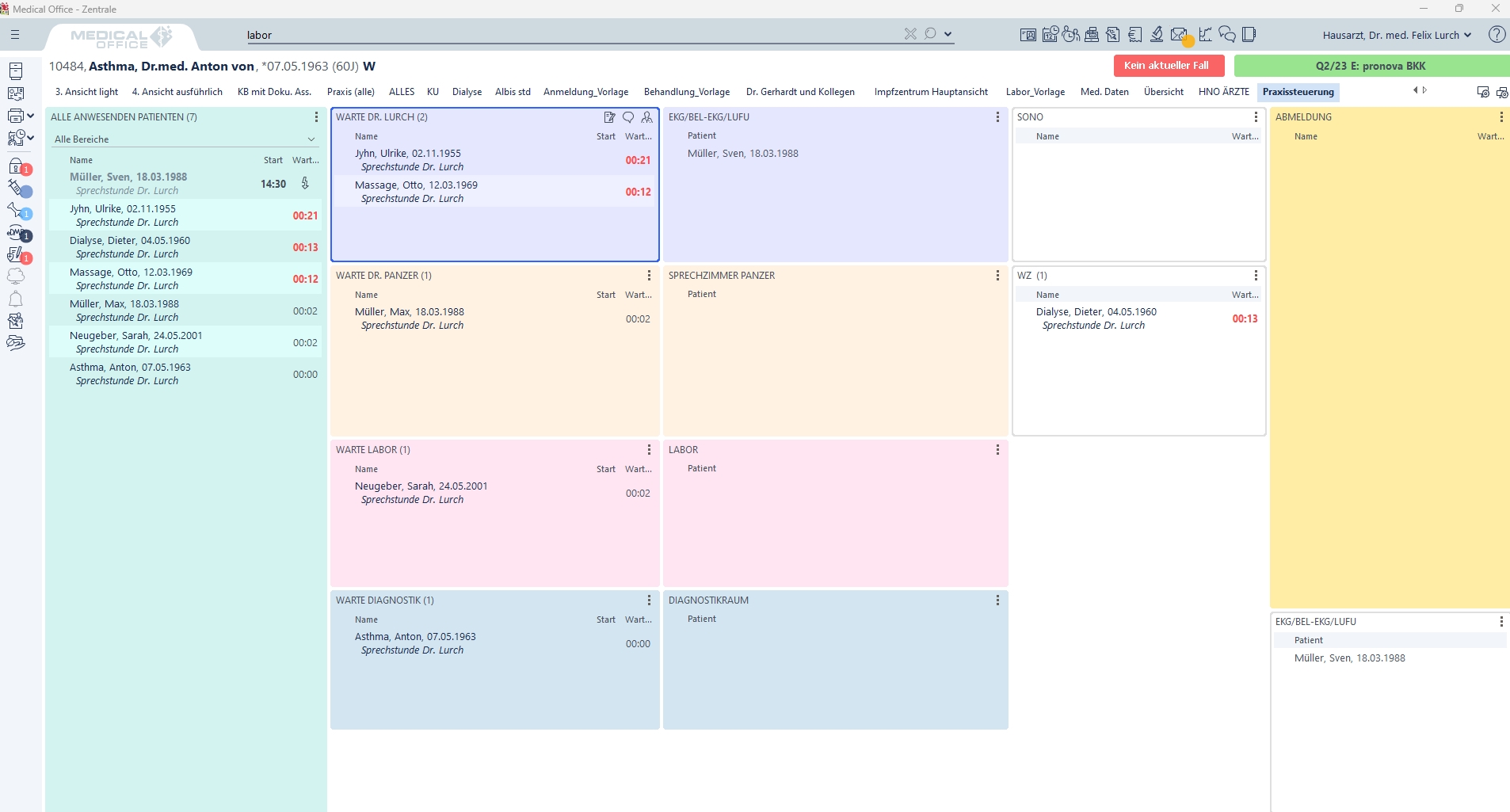This screenshot has width=1510, height=812.
Task: Open the waiting patients clock icon in top toolbar
Action: [1071, 34]
